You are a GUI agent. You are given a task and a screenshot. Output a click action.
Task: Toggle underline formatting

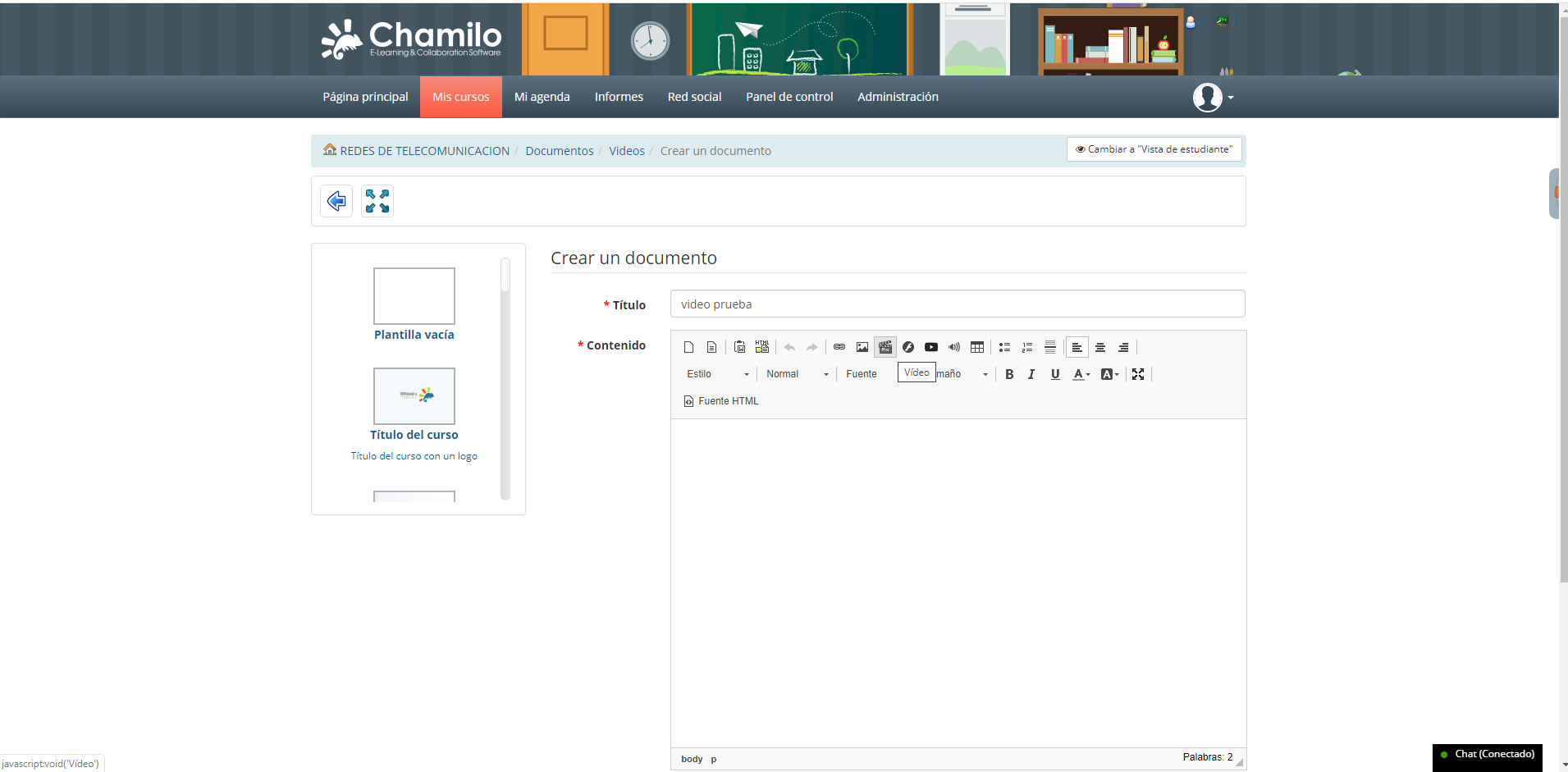[x=1054, y=373]
